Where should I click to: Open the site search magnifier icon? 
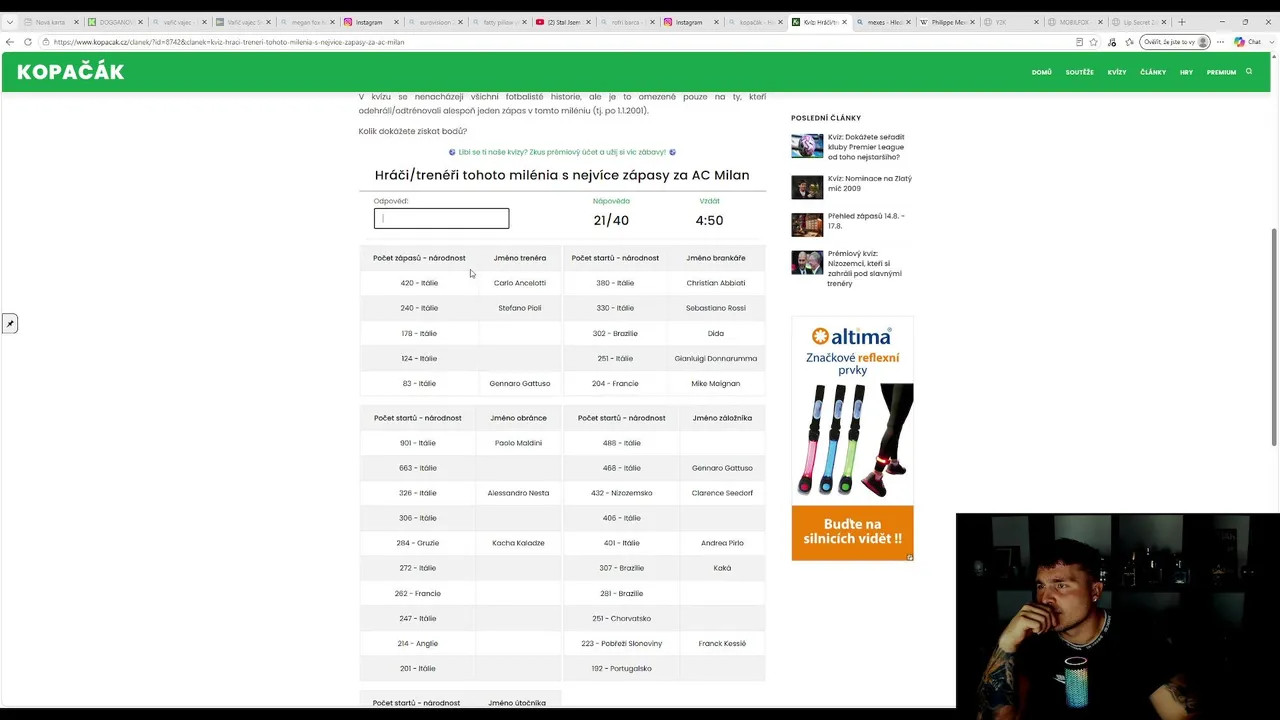pos(1249,71)
